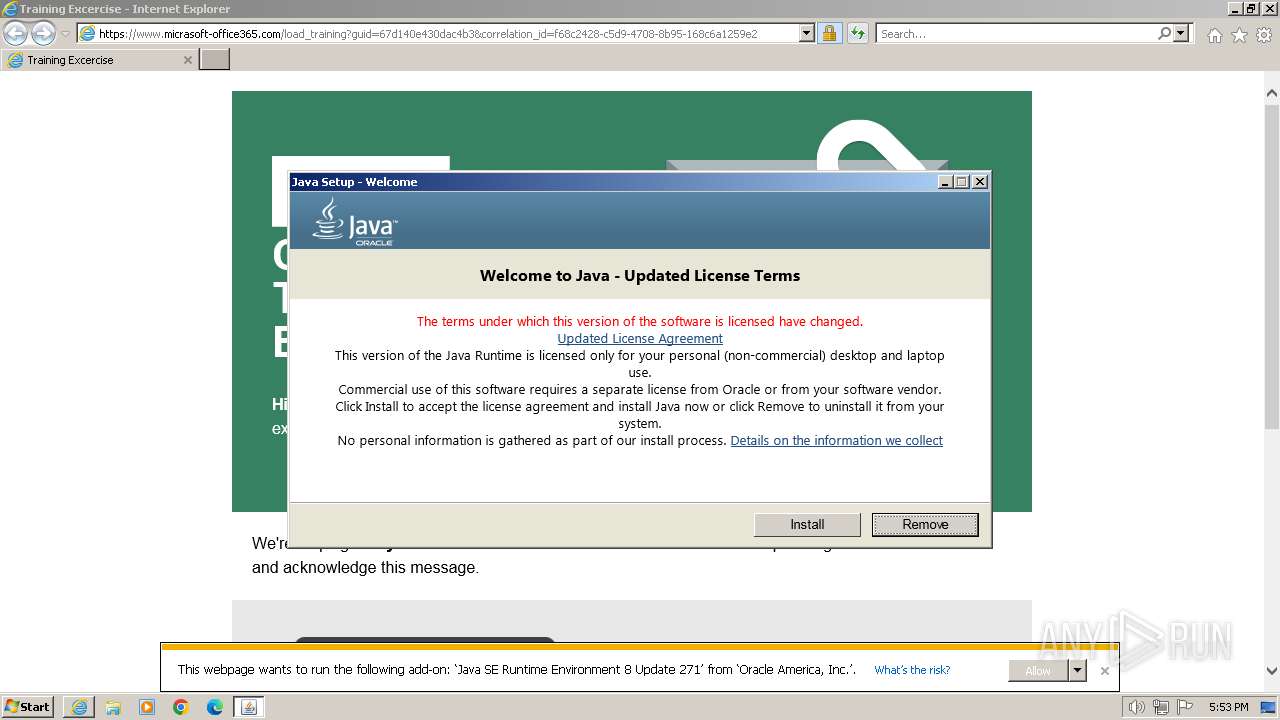This screenshot has width=1280, height=720.
Task: Click the network tray icon
Action: click(1161, 707)
